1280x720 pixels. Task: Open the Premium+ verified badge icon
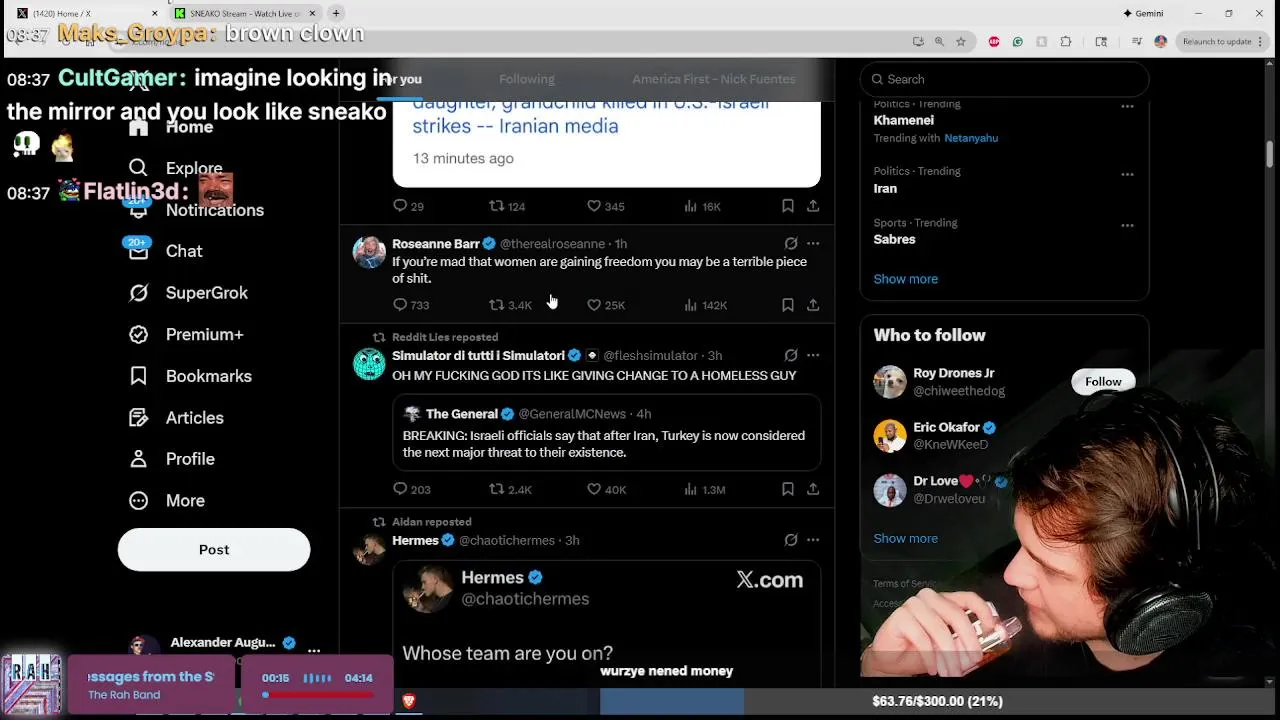click(x=138, y=334)
